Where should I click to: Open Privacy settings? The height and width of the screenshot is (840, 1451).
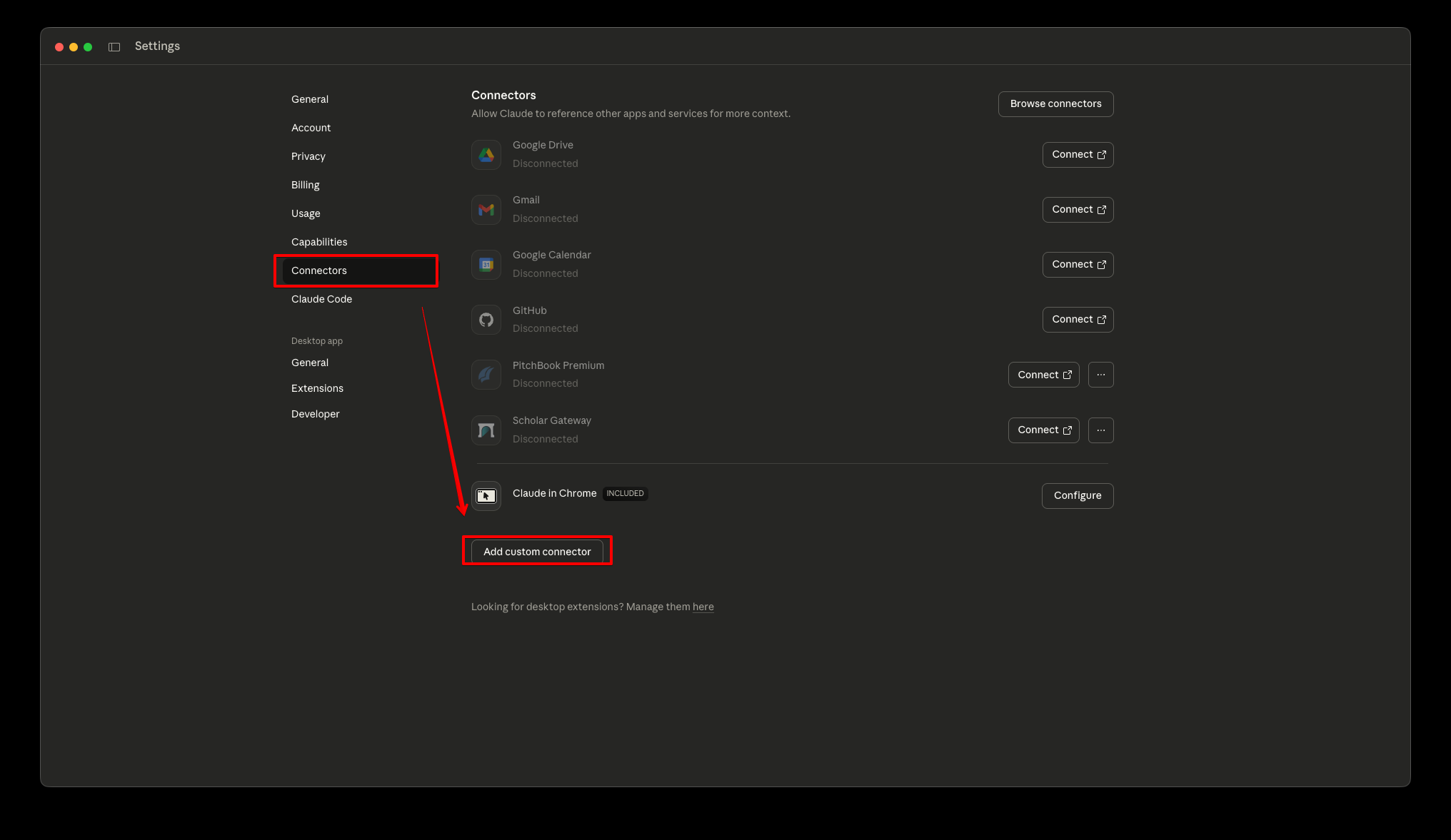click(308, 156)
